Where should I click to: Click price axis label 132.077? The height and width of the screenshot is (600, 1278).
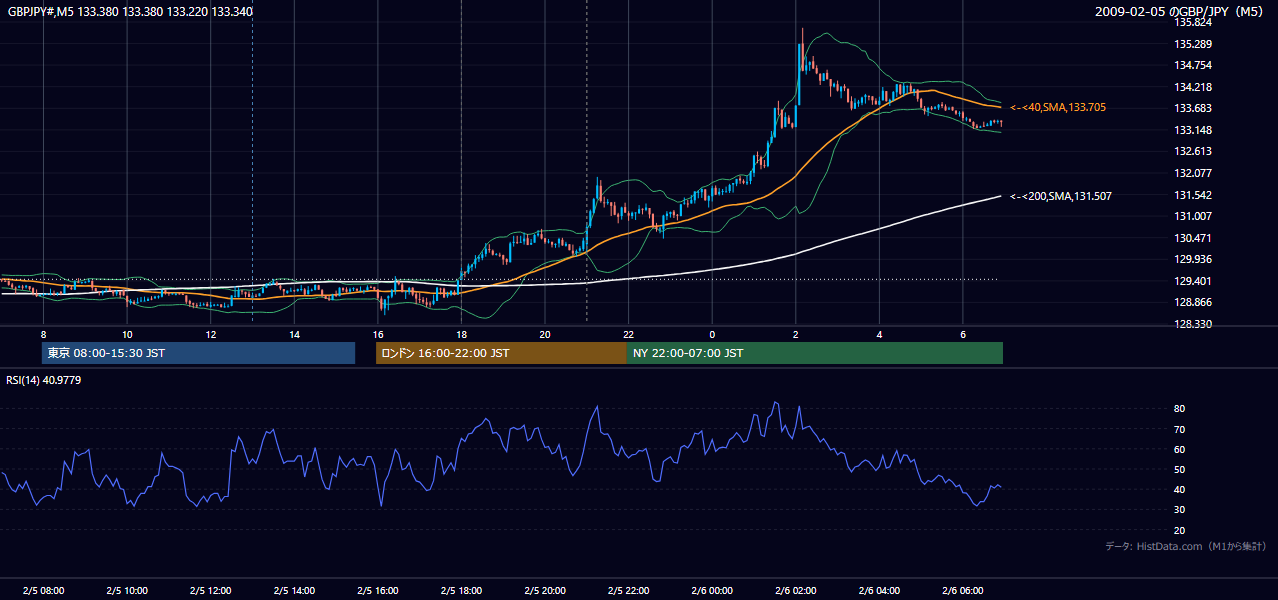(x=1191, y=173)
